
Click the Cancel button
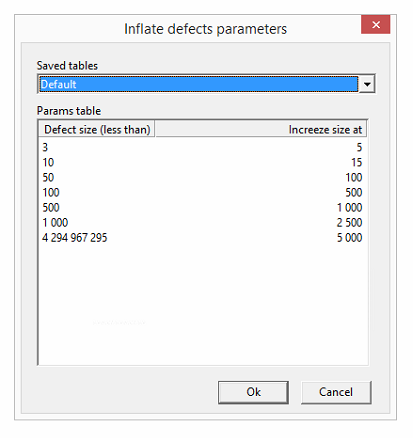click(336, 392)
